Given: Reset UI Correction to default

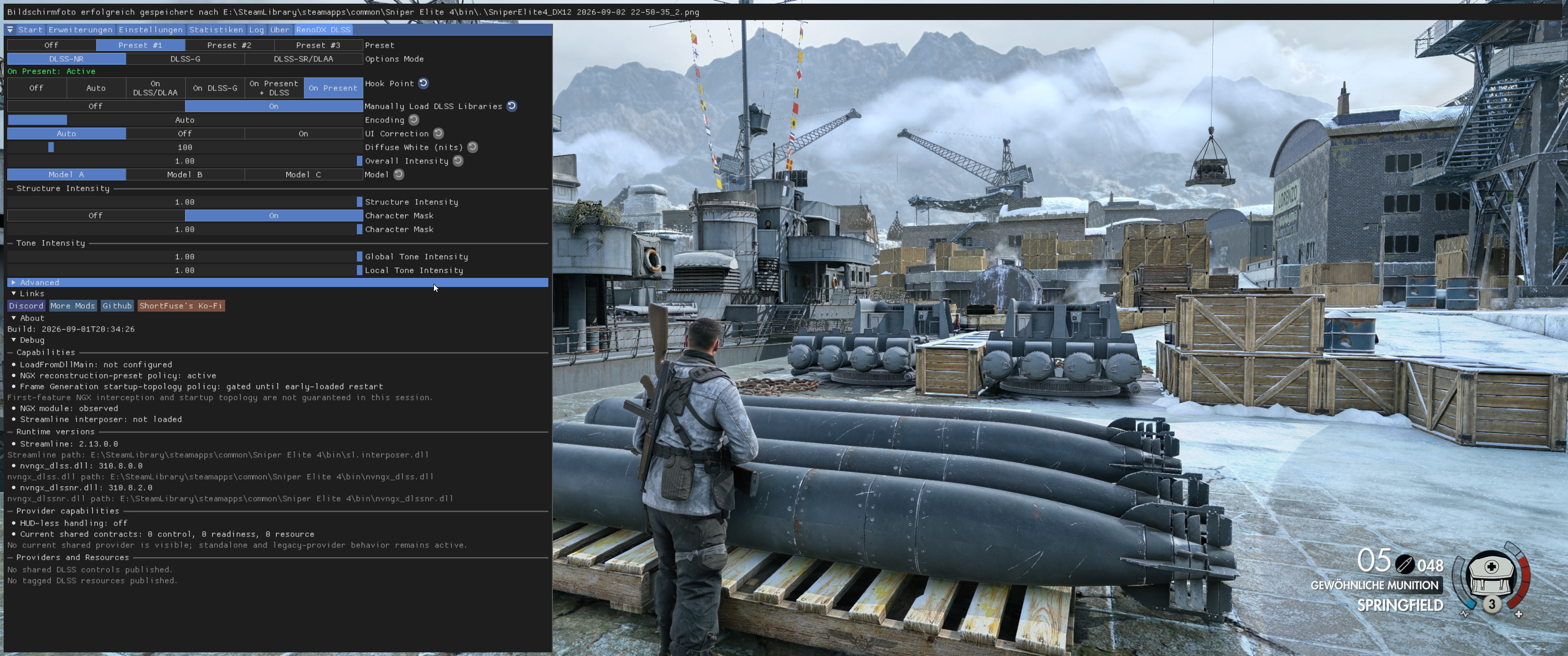Looking at the screenshot, I should tap(438, 133).
